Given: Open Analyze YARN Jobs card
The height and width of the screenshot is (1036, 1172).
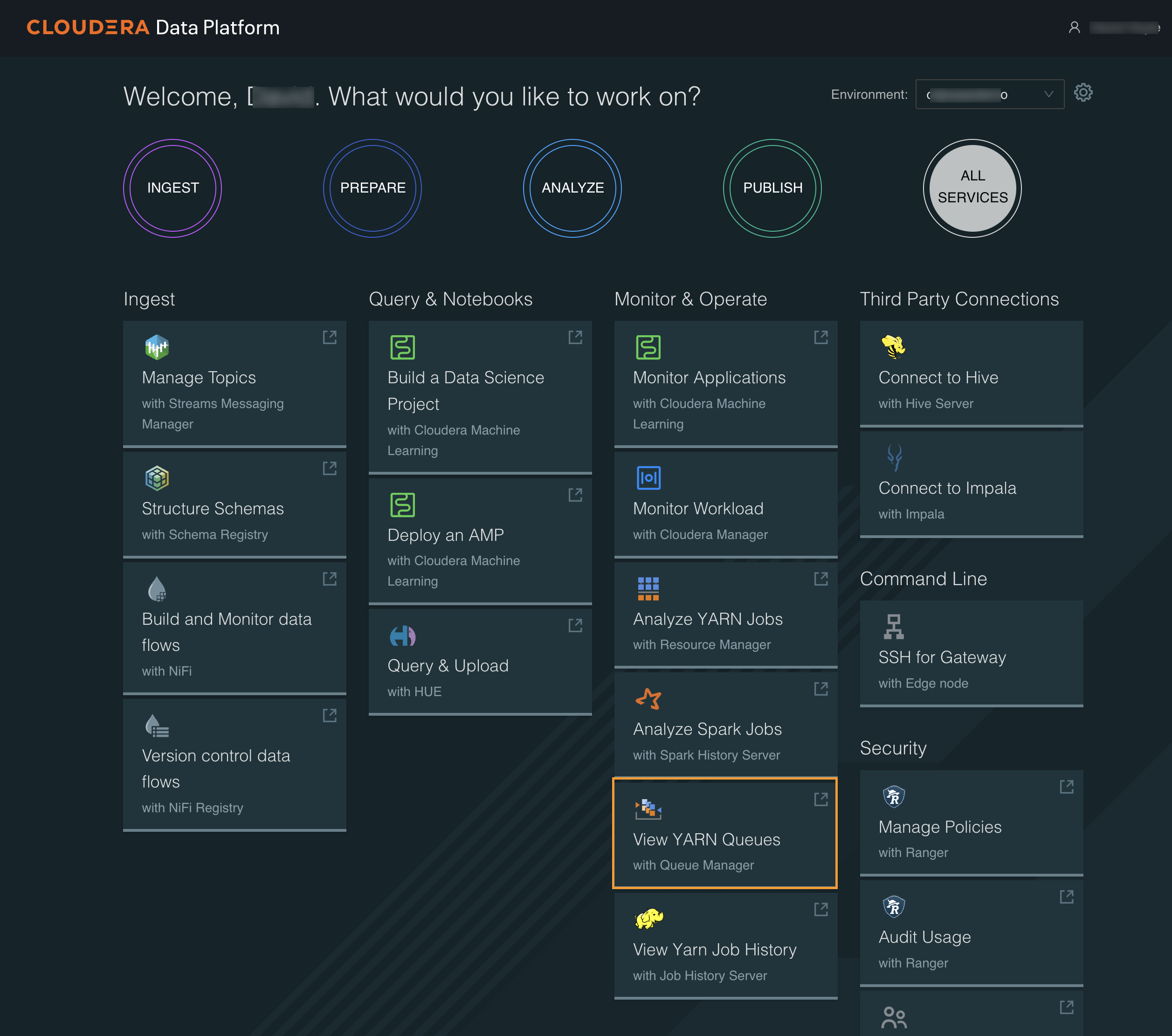Looking at the screenshot, I should click(x=725, y=615).
